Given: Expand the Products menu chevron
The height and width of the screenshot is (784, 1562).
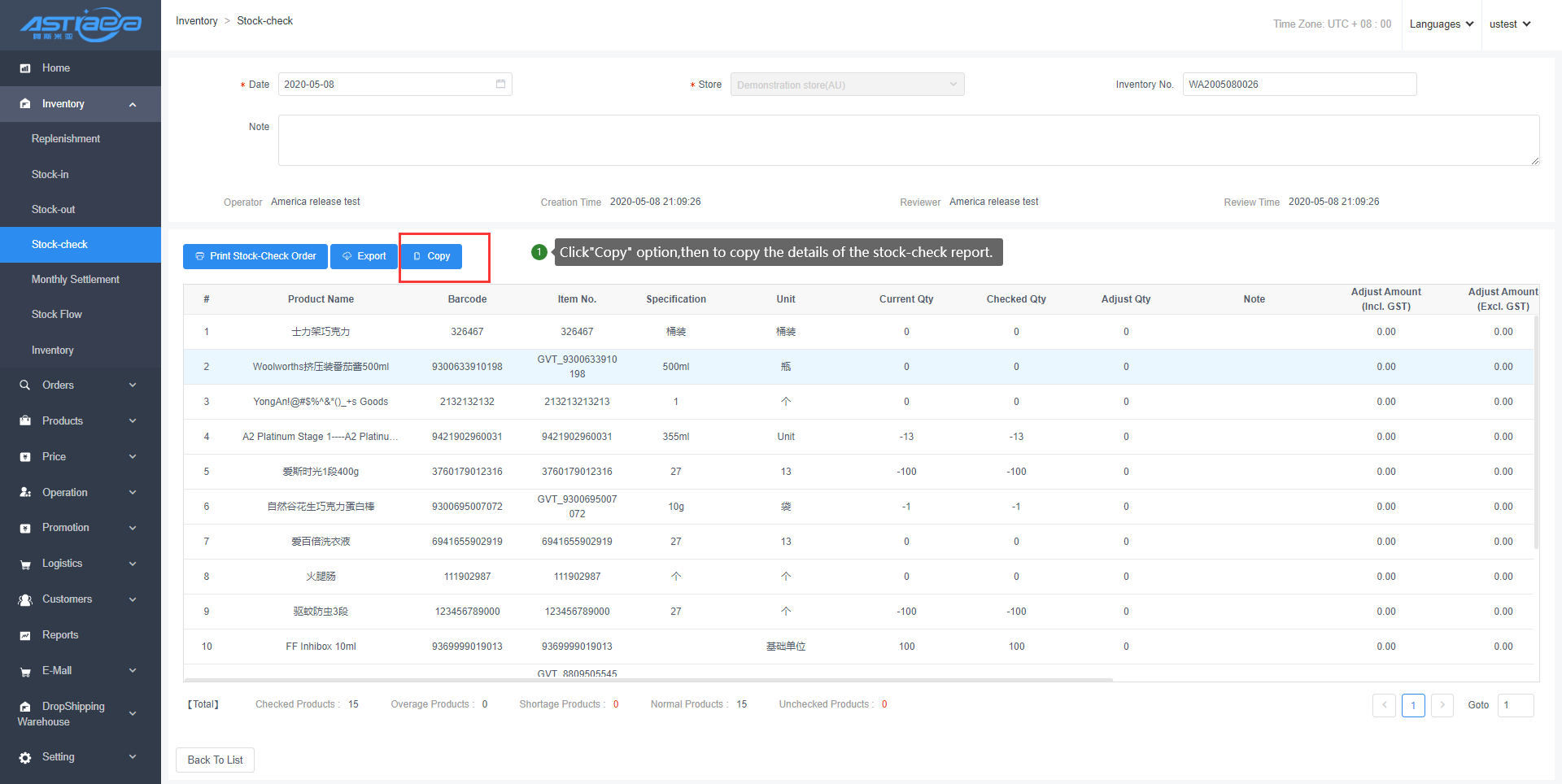Looking at the screenshot, I should click(x=133, y=421).
